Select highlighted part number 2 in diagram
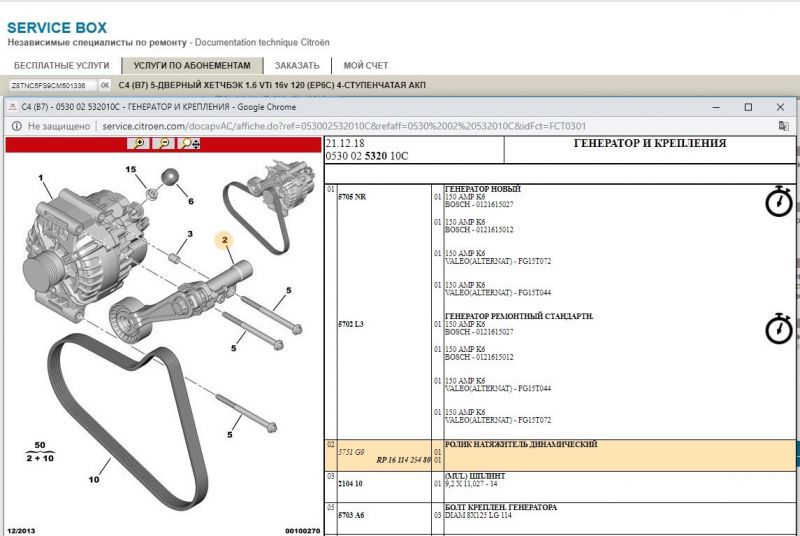Screen dimensions: 800x536 click(226, 240)
